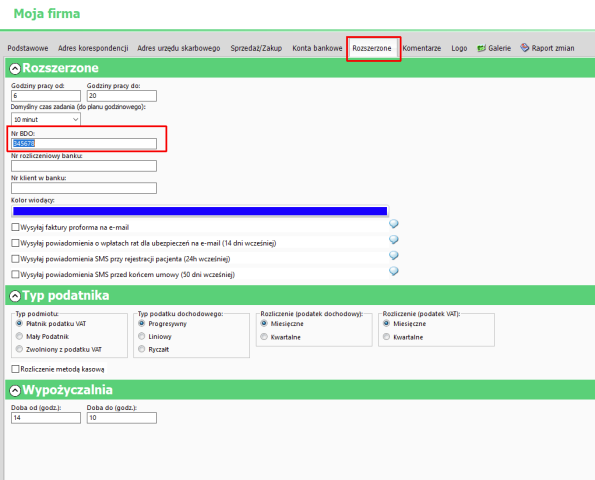Click Nr klient w banku field
Screen dimensions: 595x480
click(84, 188)
